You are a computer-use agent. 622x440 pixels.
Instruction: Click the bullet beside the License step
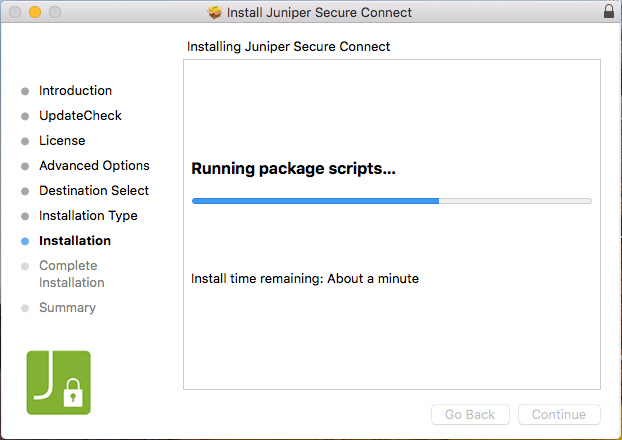coord(25,141)
